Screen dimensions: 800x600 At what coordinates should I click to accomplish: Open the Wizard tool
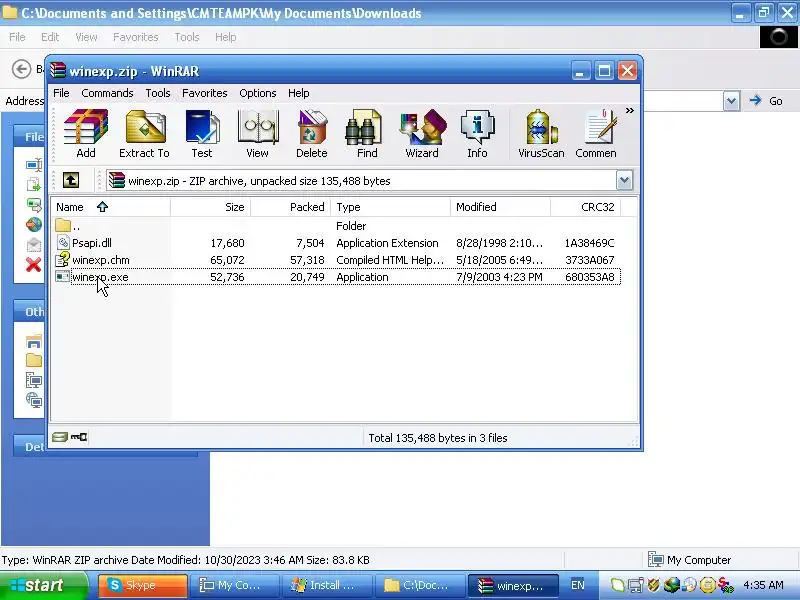pyautogui.click(x=422, y=134)
